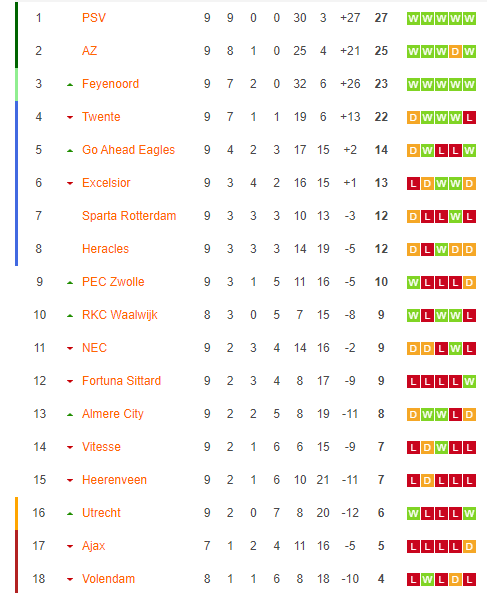Select Go Ahead Eagles link

click(x=129, y=150)
